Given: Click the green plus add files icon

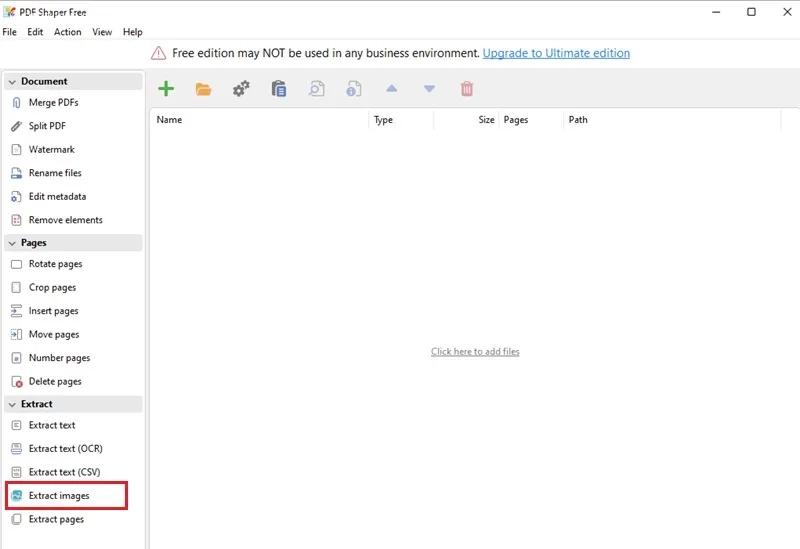Looking at the screenshot, I should tap(166, 89).
